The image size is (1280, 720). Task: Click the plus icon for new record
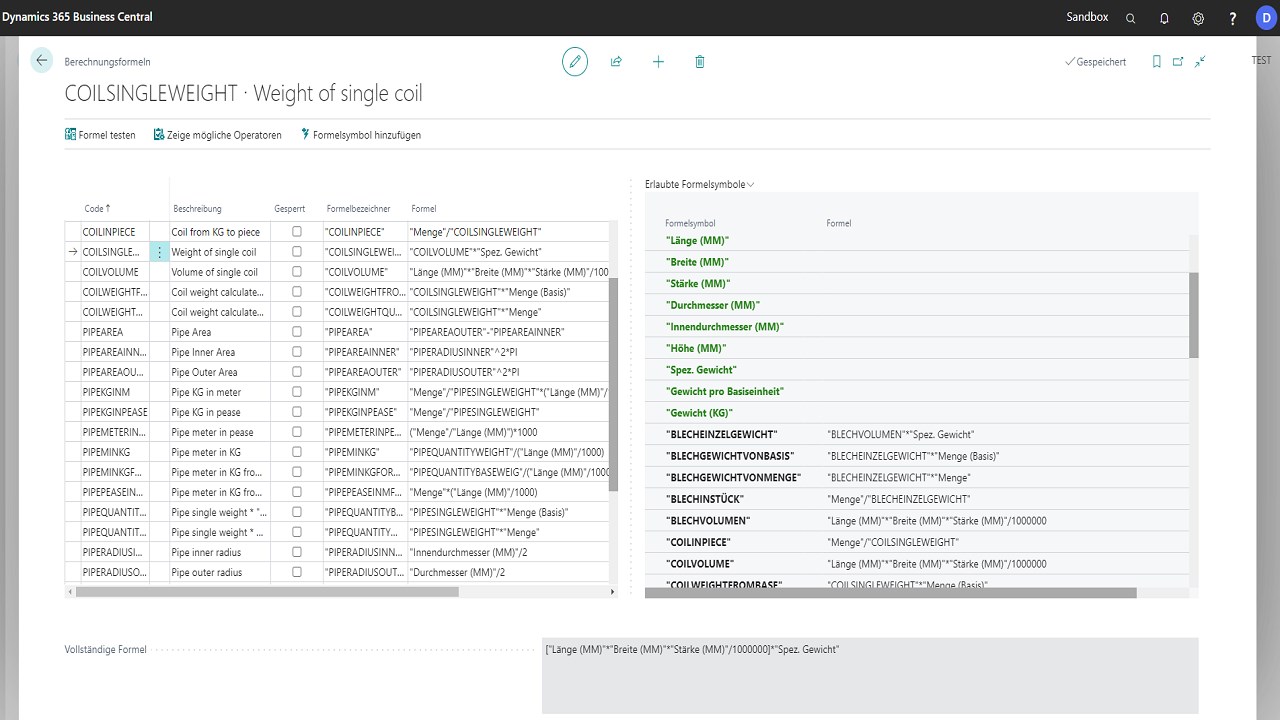coord(658,61)
